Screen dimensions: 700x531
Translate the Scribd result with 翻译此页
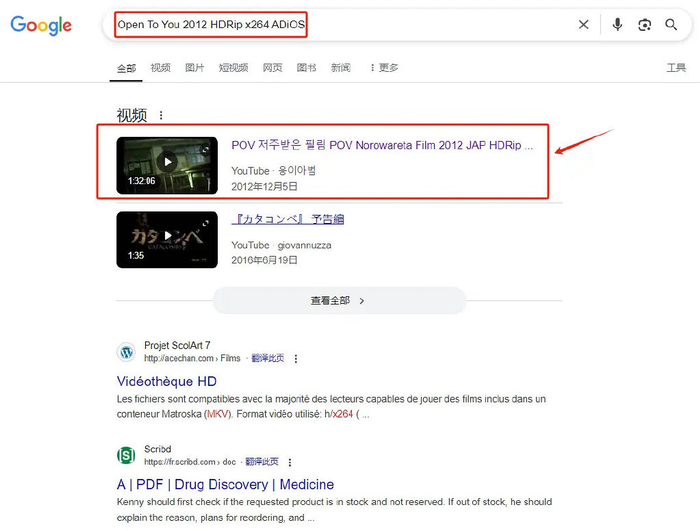262,462
